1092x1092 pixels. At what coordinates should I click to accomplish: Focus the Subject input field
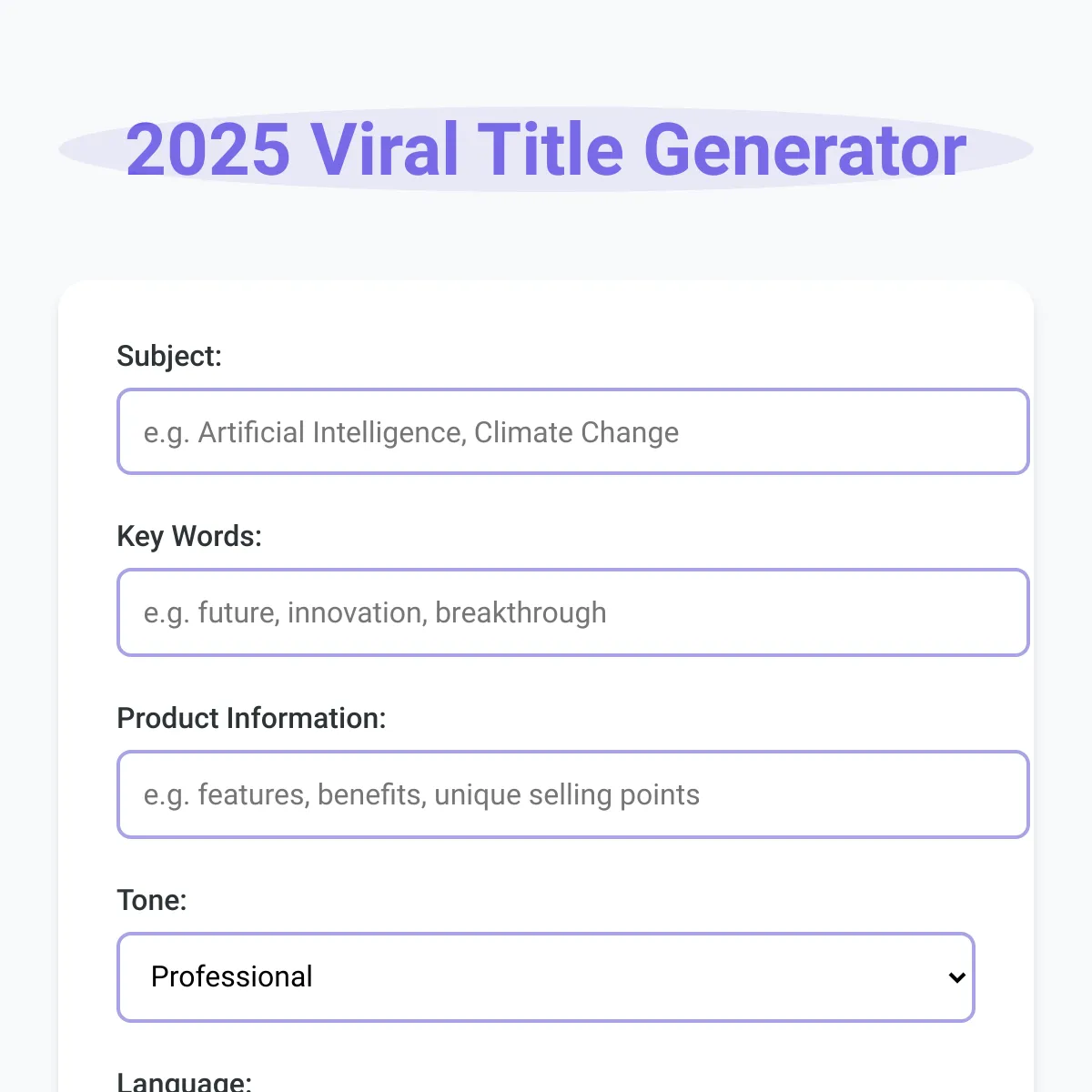click(x=573, y=431)
